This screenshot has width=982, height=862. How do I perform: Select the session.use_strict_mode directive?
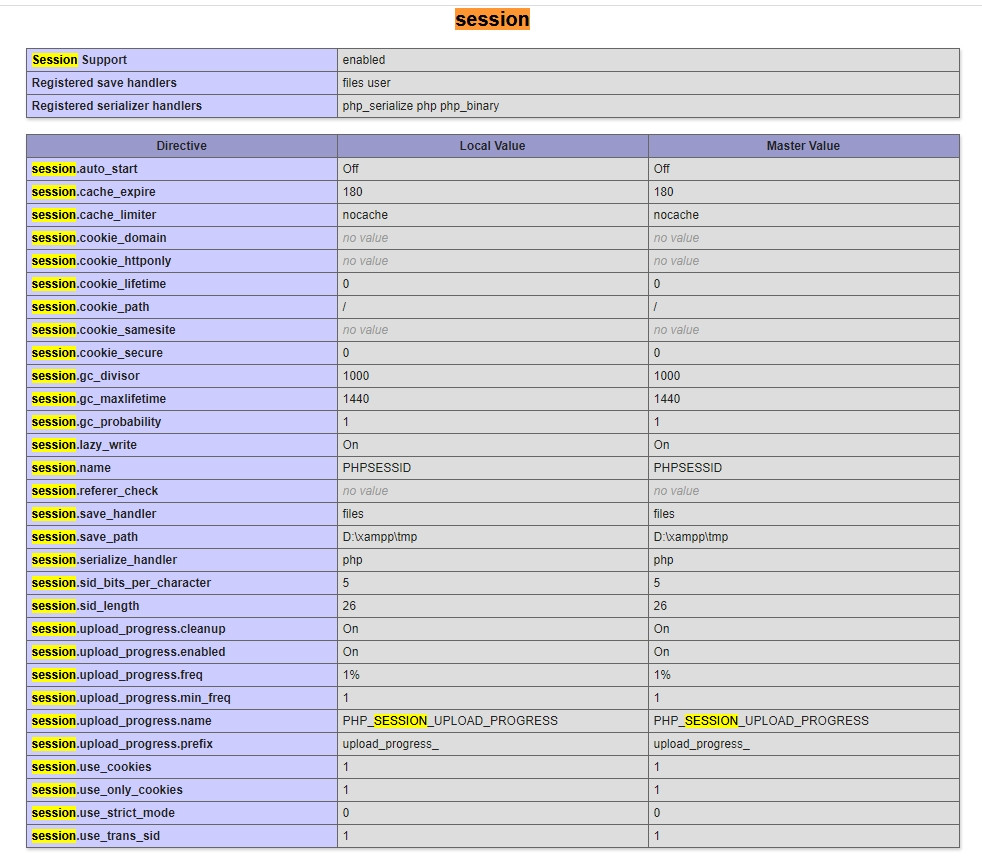[x=103, y=813]
